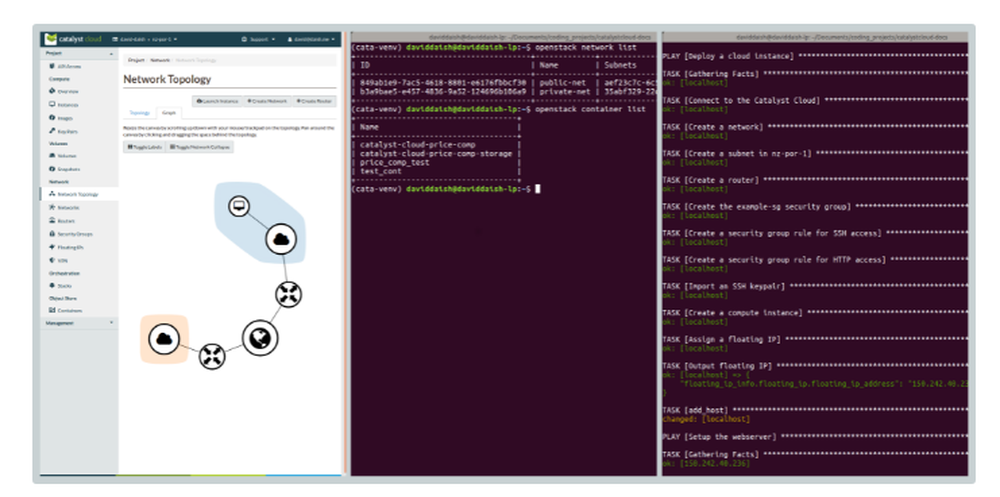Click the Project breadcrumb link
Viewport: 1000px width, 497px height.
[x=135, y=60]
